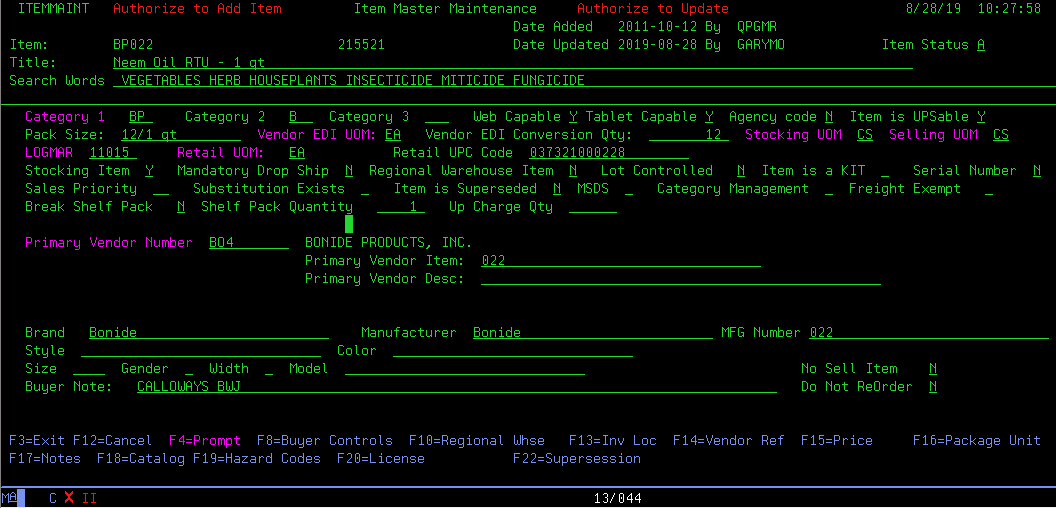
Task: Toggle the Tablet Capable Y flag
Action: [709, 117]
